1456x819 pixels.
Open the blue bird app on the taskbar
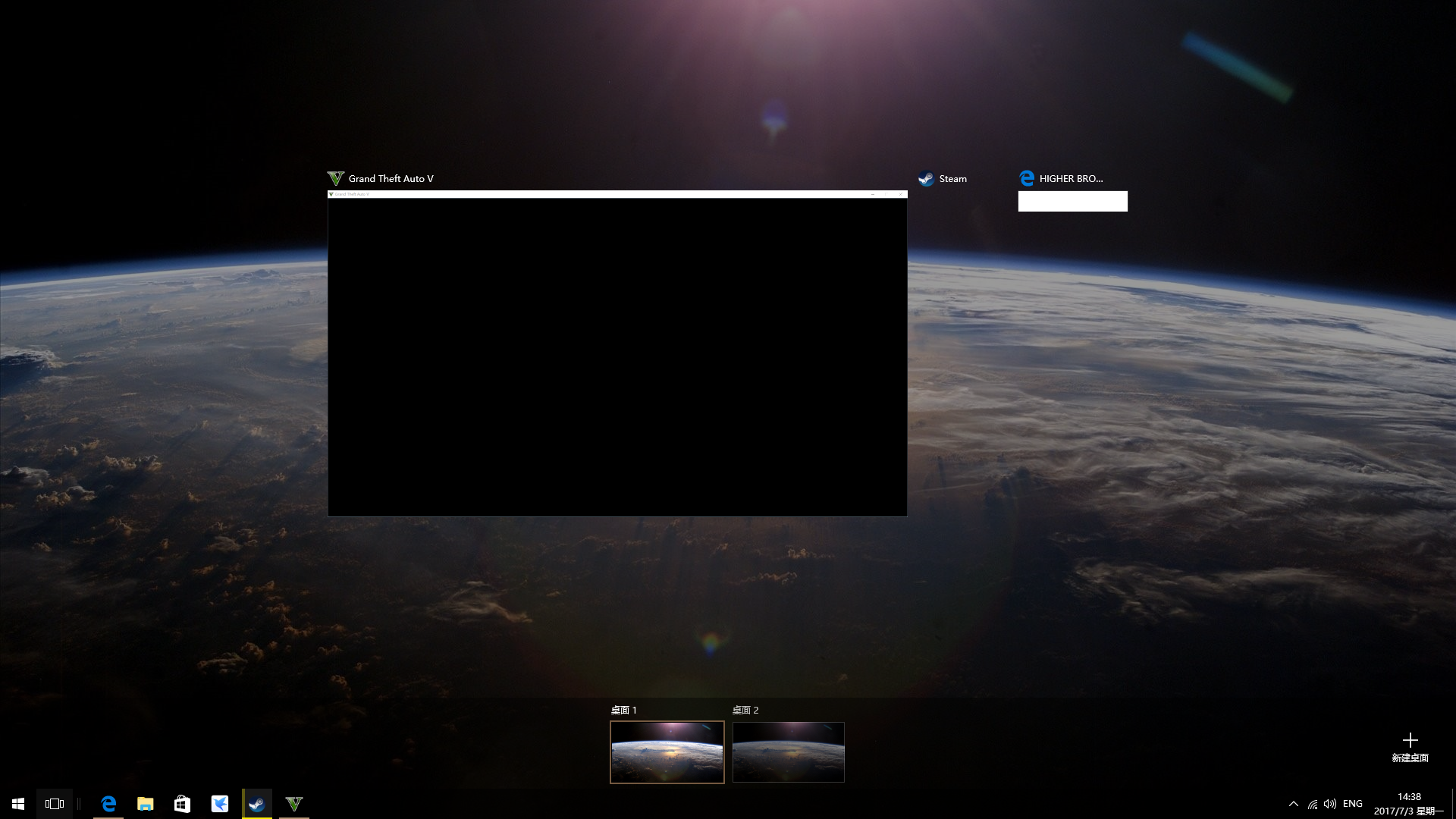pyautogui.click(x=219, y=804)
